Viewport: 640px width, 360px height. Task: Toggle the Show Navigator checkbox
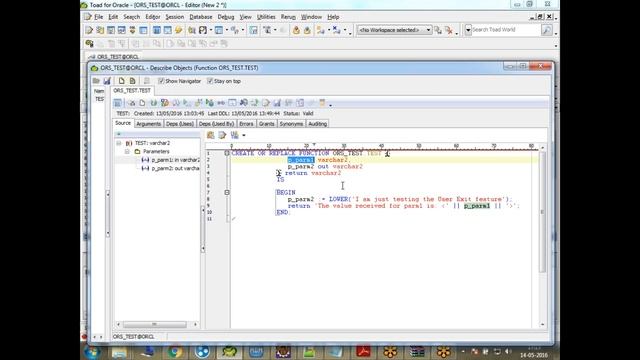[x=161, y=81]
